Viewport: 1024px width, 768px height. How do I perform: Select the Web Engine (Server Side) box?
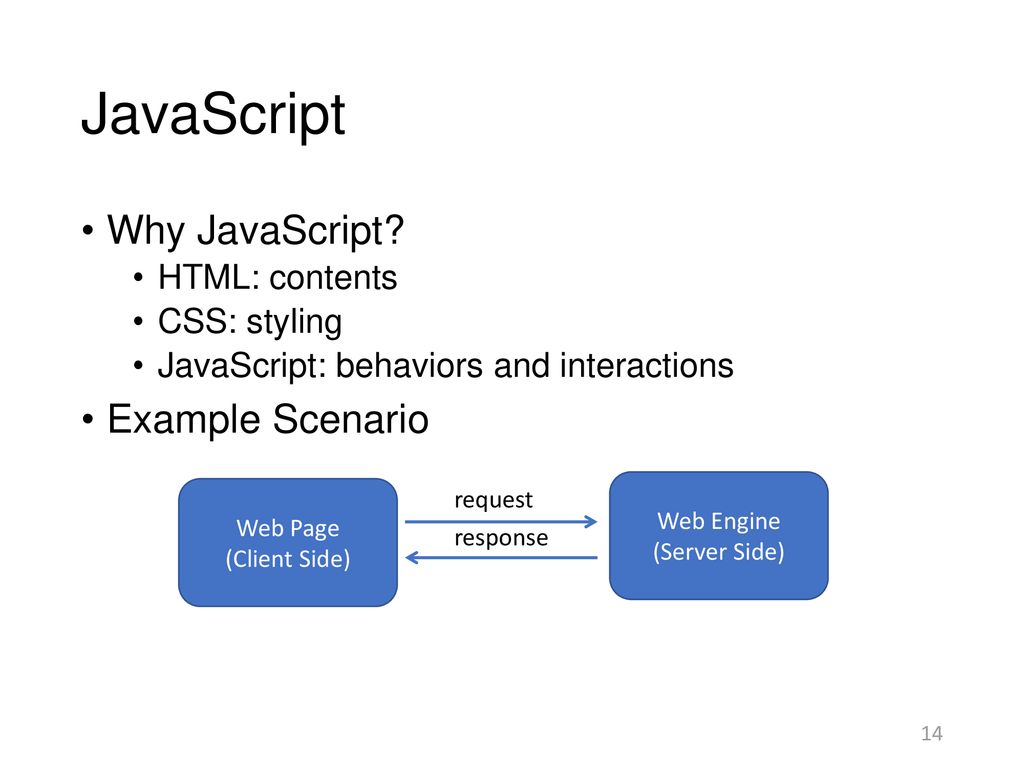(x=719, y=536)
